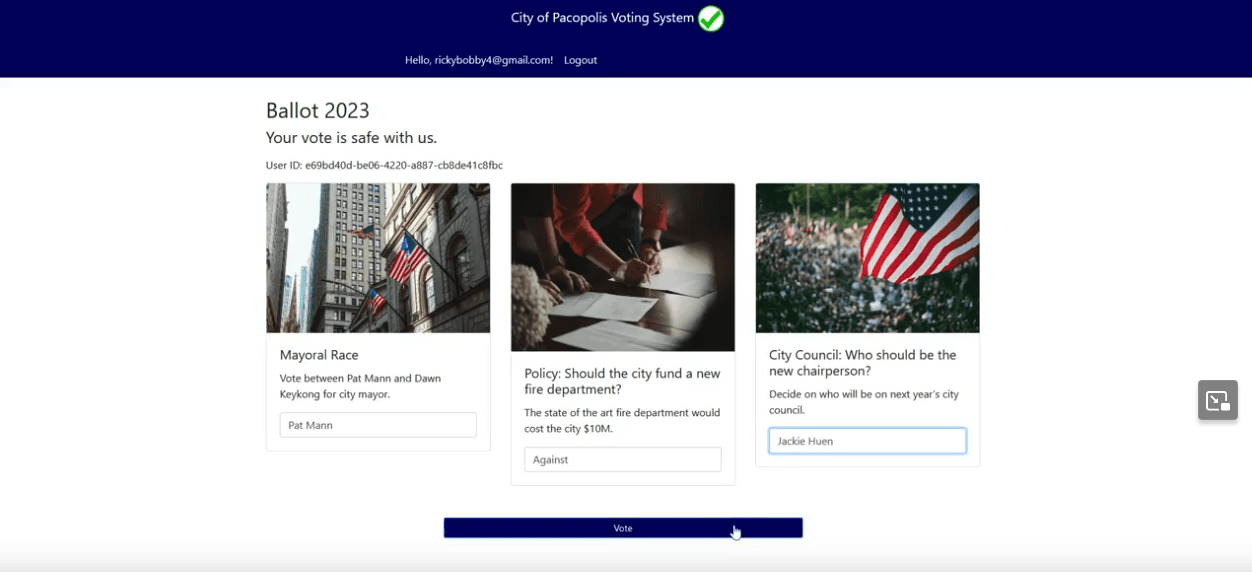Image resolution: width=1252 pixels, height=572 pixels.
Task: Log out via the Logout link
Action: click(x=580, y=60)
